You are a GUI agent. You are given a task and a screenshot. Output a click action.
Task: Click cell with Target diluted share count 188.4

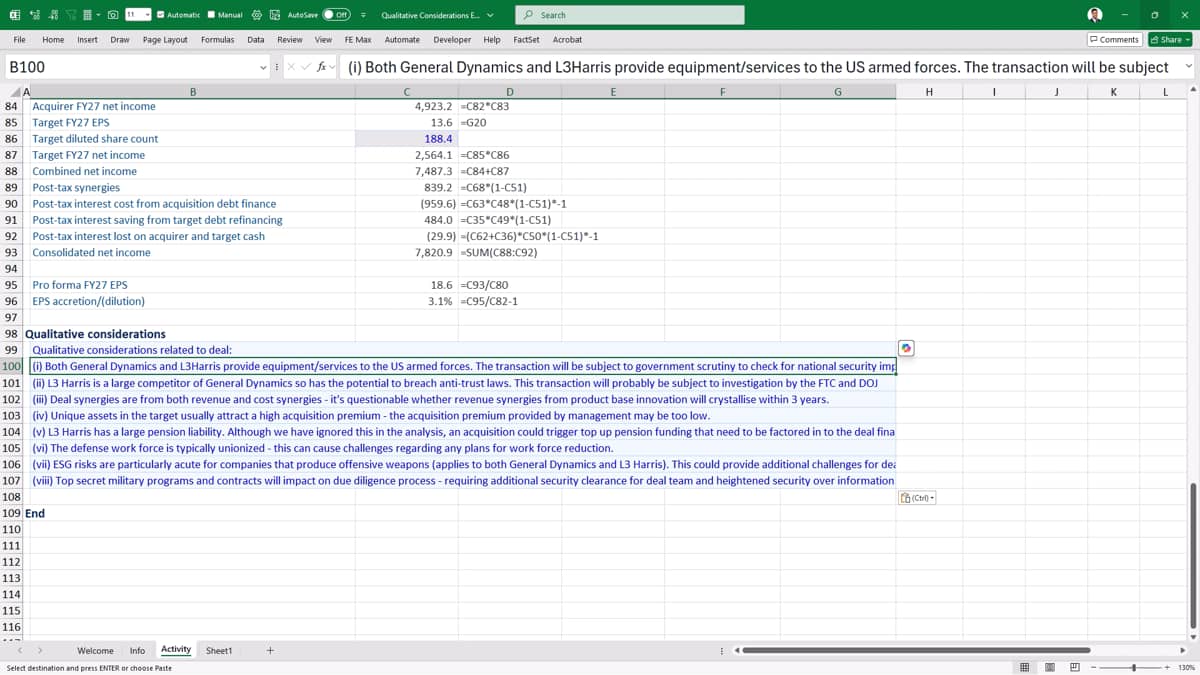(405, 139)
